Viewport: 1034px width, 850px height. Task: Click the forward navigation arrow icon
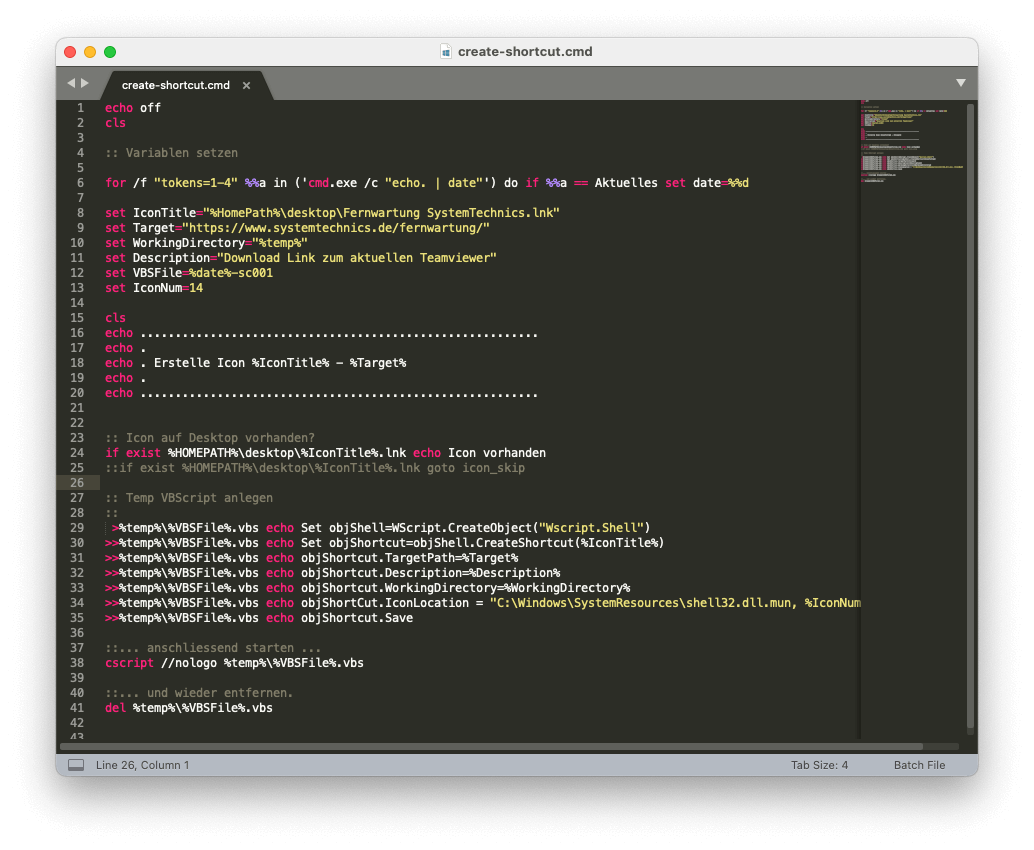[x=85, y=83]
